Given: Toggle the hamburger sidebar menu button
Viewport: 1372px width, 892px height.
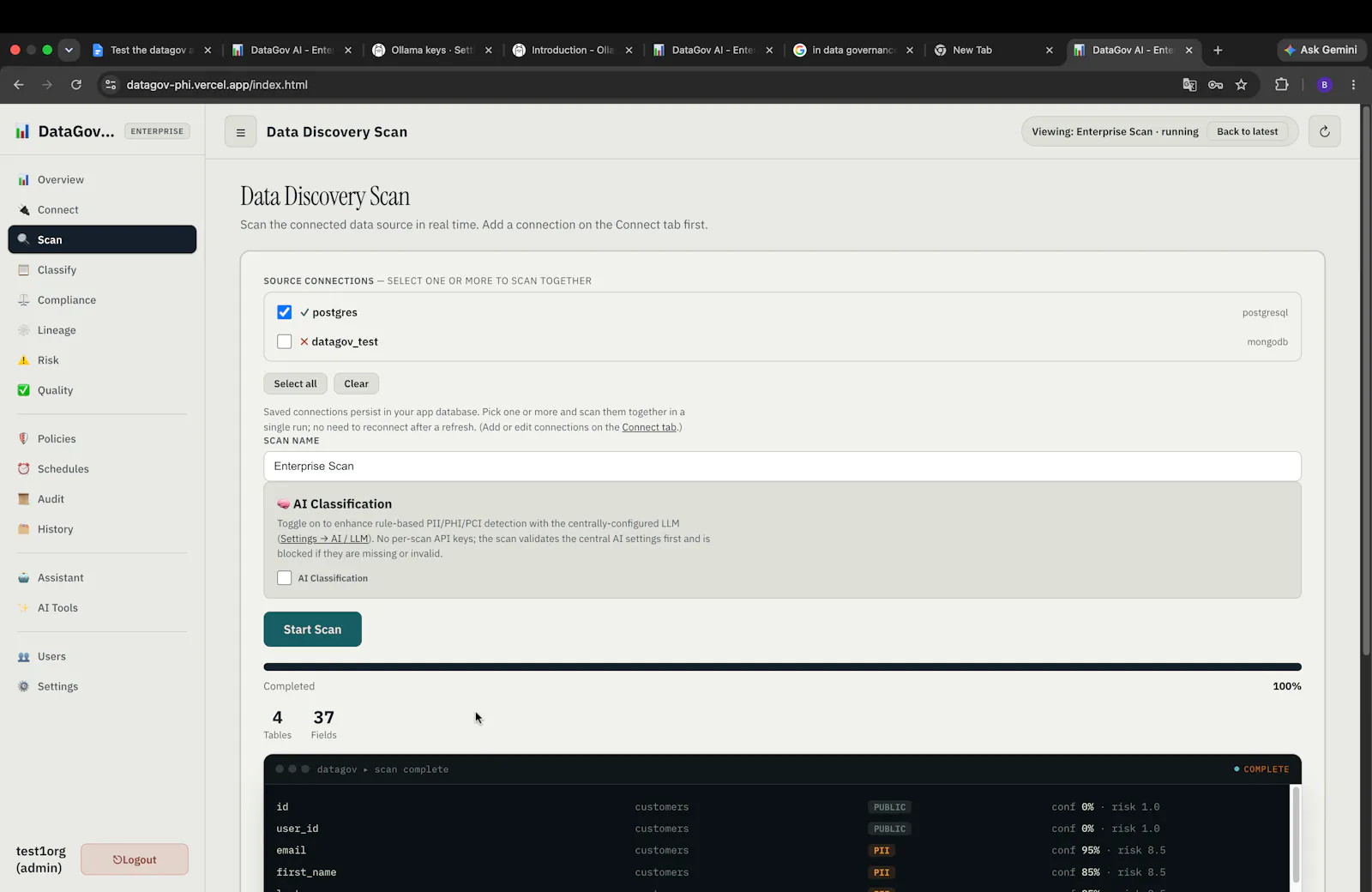Looking at the screenshot, I should [x=241, y=132].
